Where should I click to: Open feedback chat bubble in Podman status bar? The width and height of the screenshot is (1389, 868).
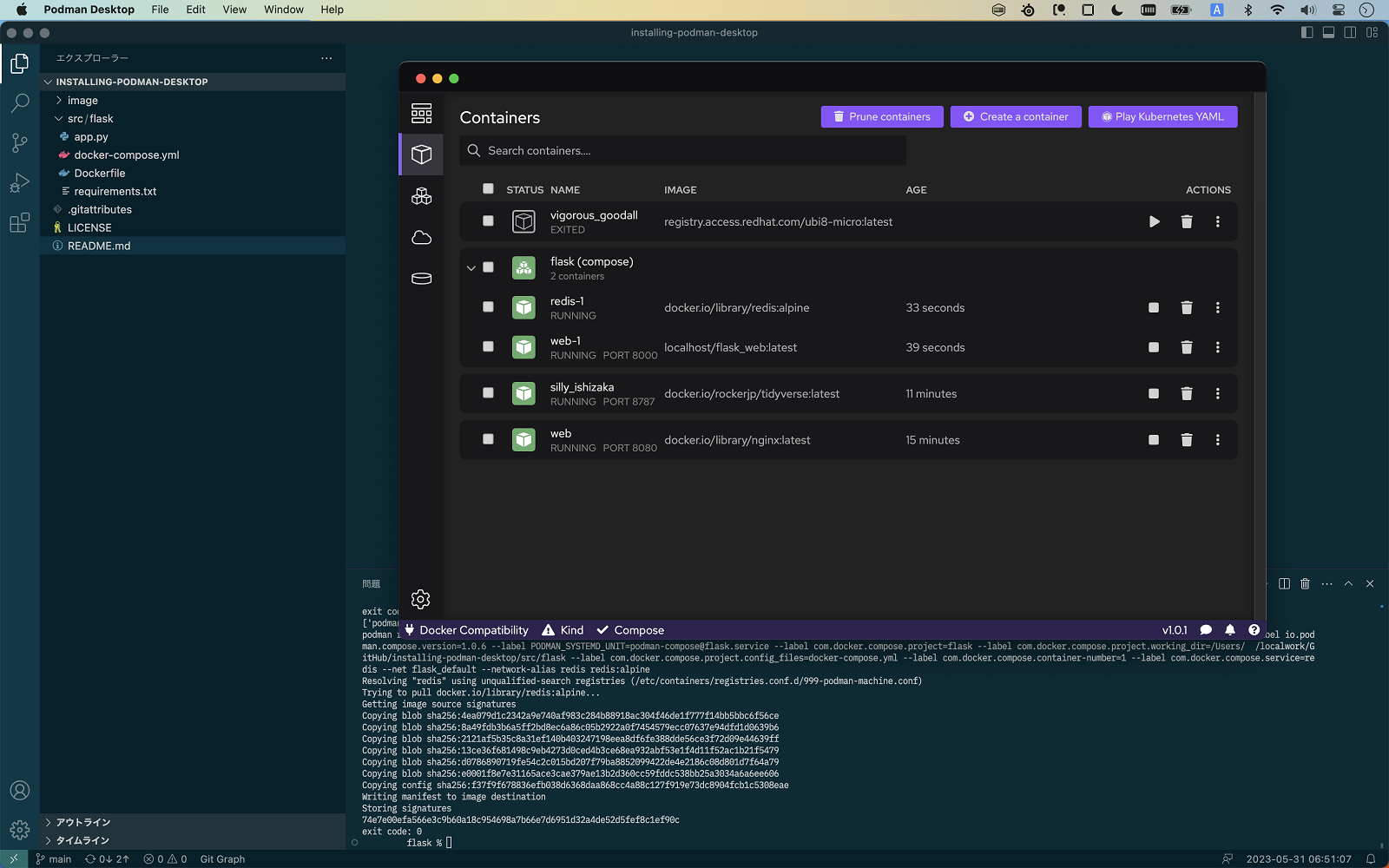tap(1206, 630)
